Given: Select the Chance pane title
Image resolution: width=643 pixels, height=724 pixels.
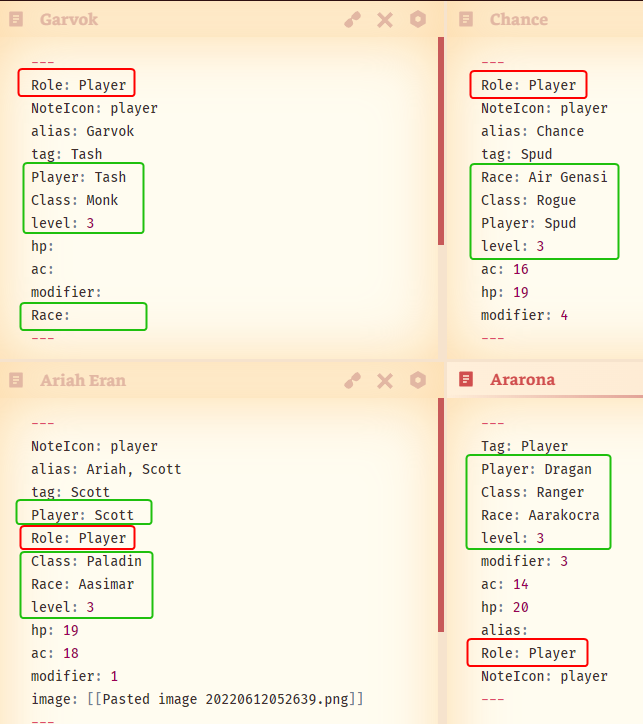Looking at the screenshot, I should (x=519, y=19).
